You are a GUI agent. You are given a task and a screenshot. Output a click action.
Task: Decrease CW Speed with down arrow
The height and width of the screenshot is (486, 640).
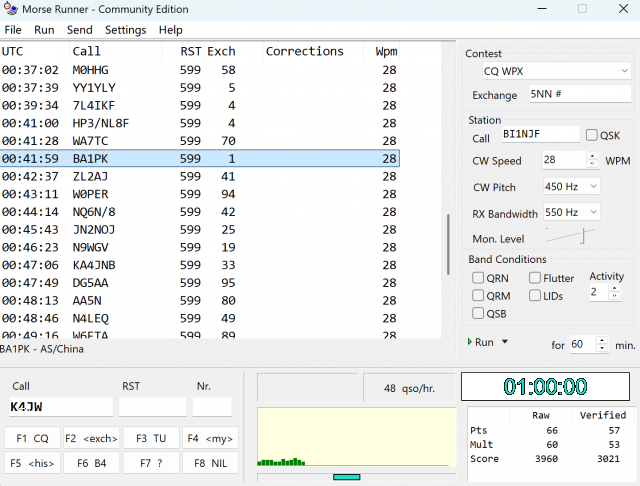click(592, 164)
